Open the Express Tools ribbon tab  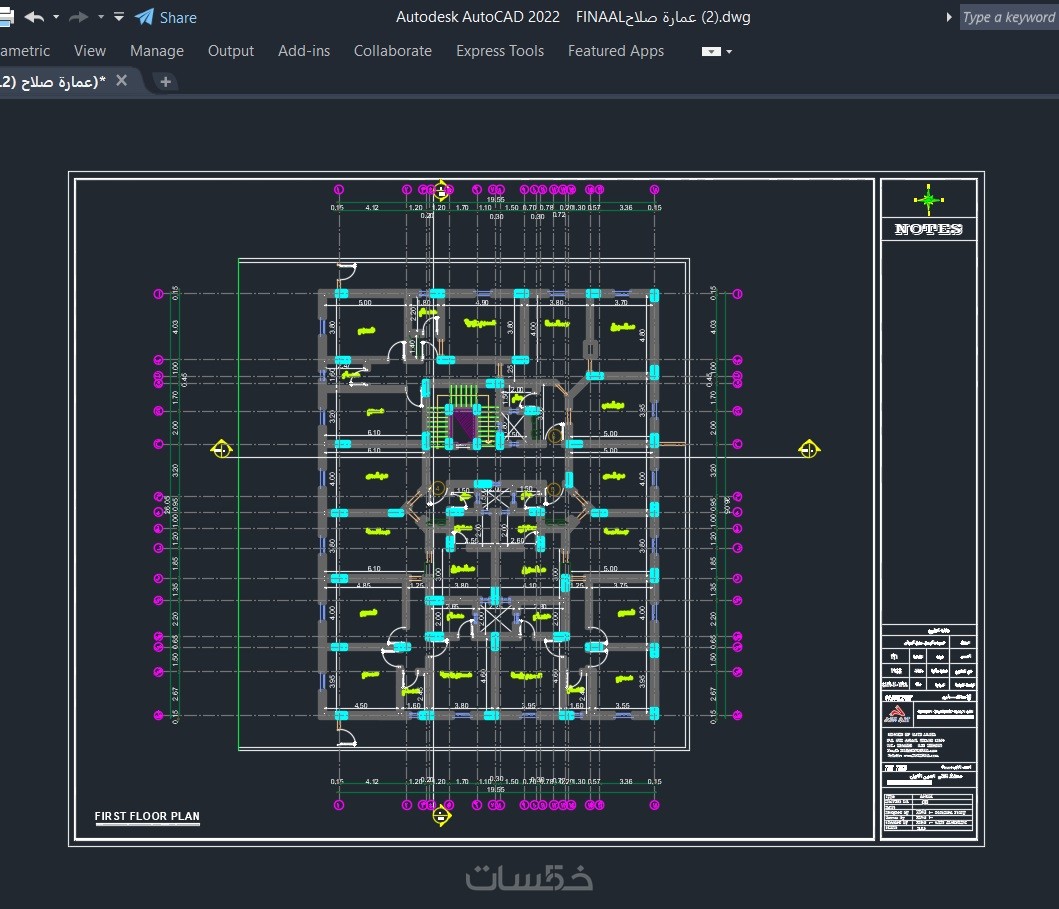point(500,51)
